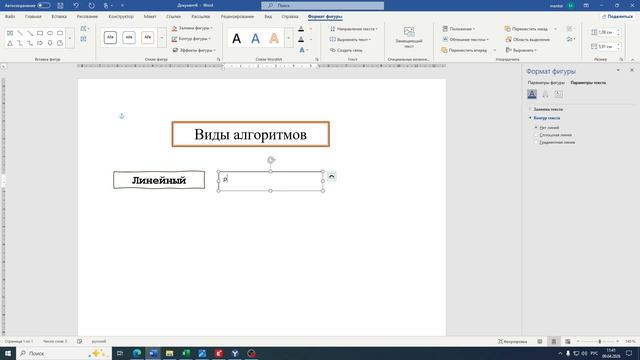Click the zoom slider in status bar
640x360 pixels.
tap(599, 341)
